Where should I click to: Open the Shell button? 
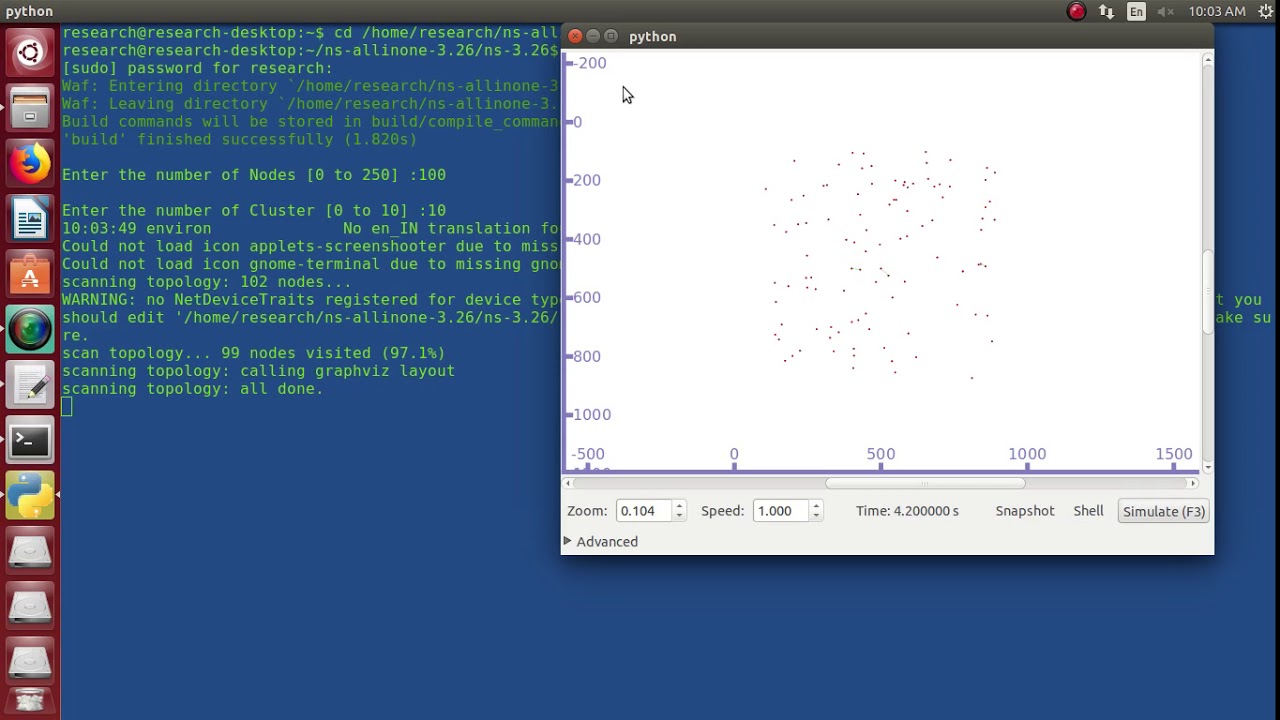pos(1088,511)
